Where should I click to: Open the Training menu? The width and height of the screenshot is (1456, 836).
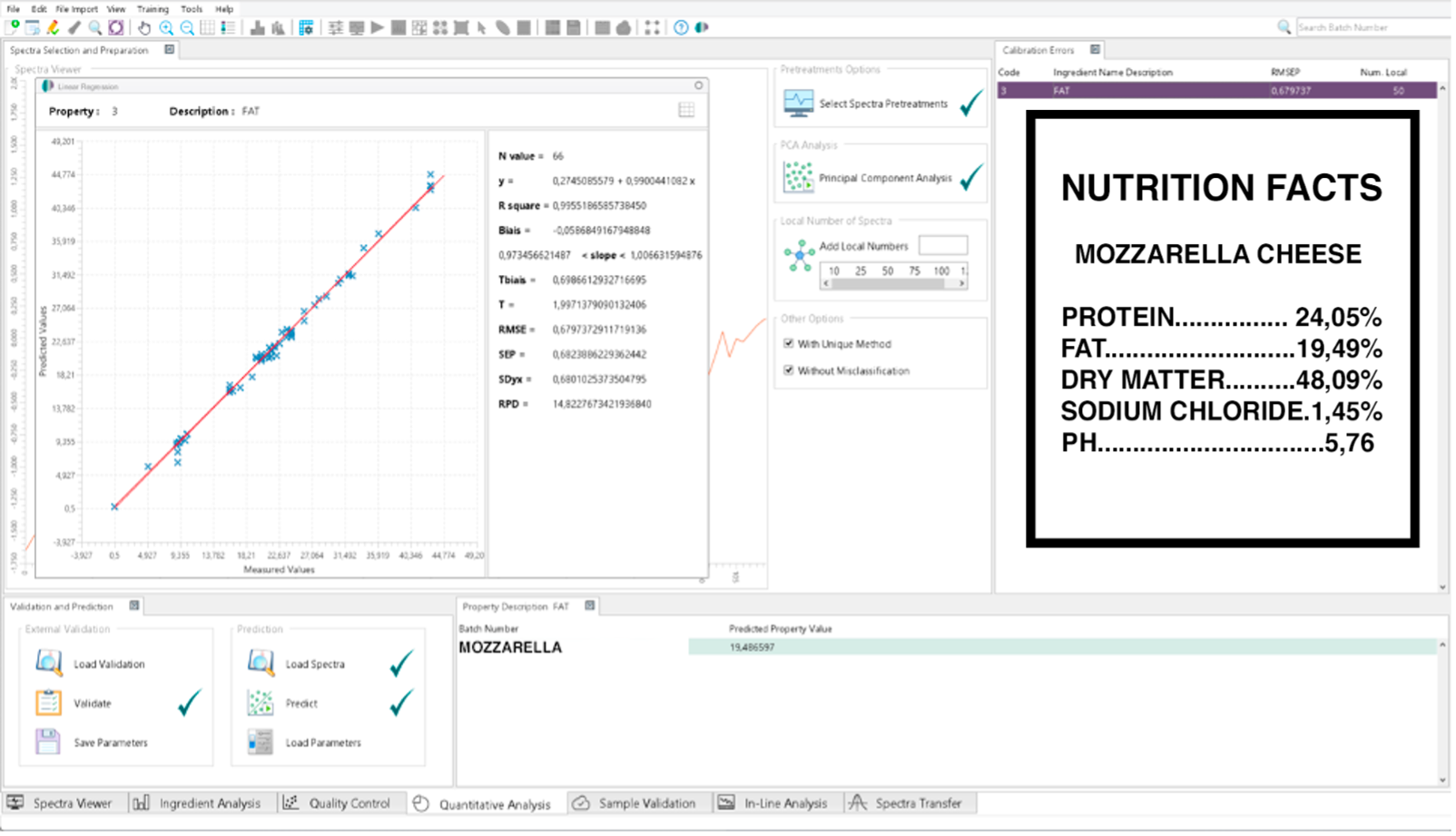[x=153, y=9]
